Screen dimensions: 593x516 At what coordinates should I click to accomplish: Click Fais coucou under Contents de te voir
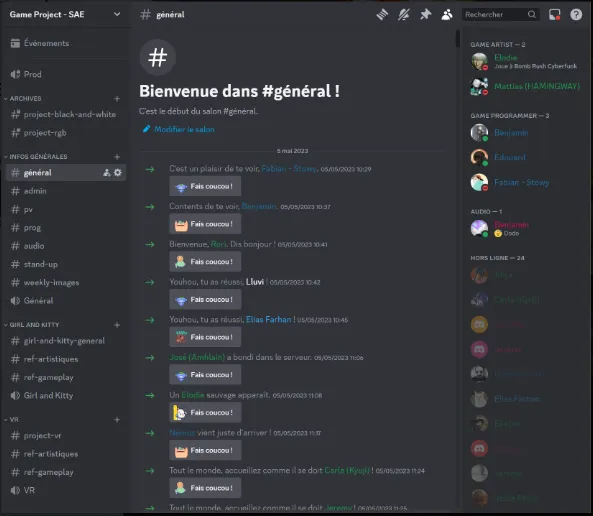[205, 224]
